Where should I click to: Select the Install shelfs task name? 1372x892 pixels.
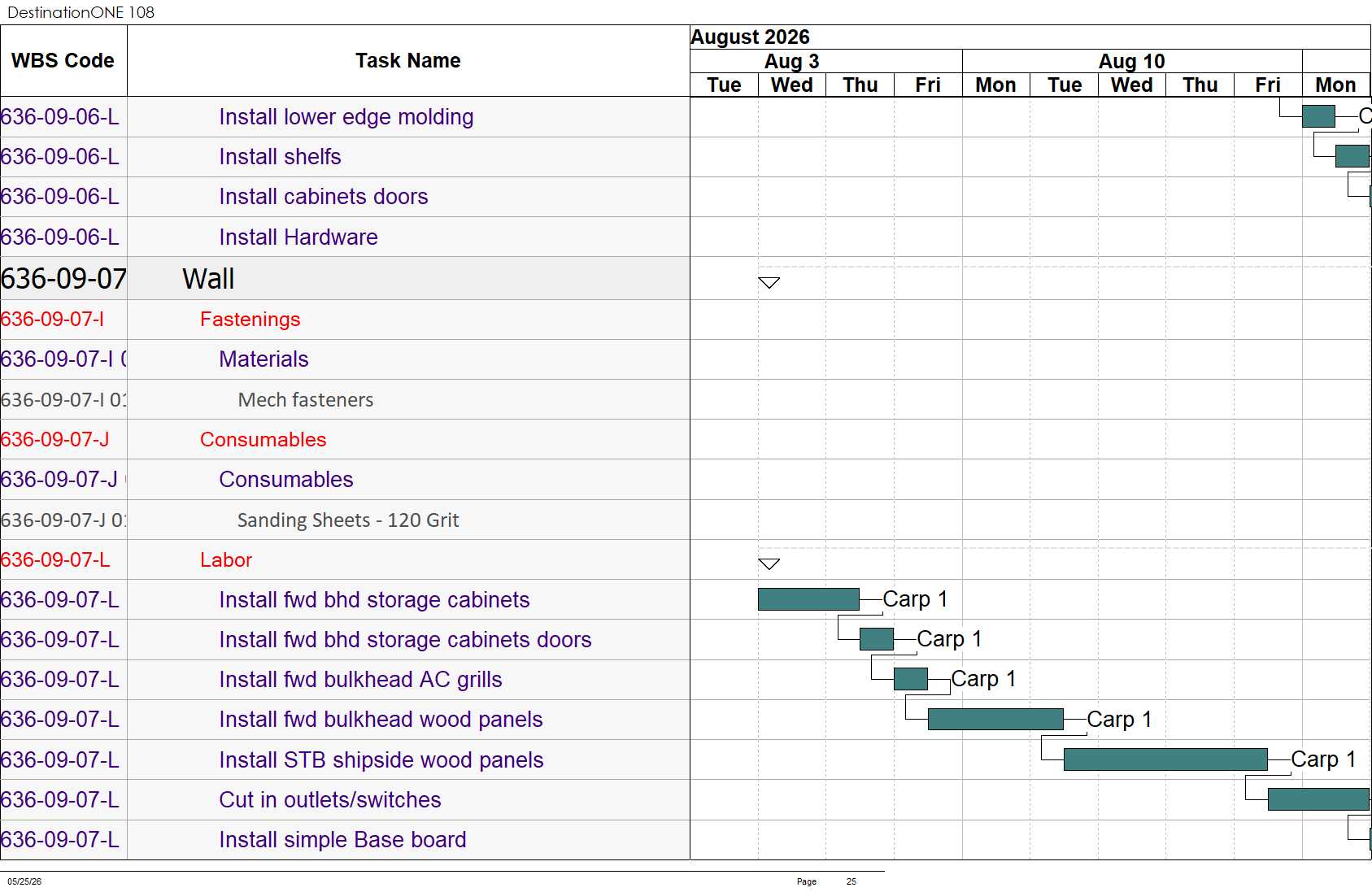(281, 157)
